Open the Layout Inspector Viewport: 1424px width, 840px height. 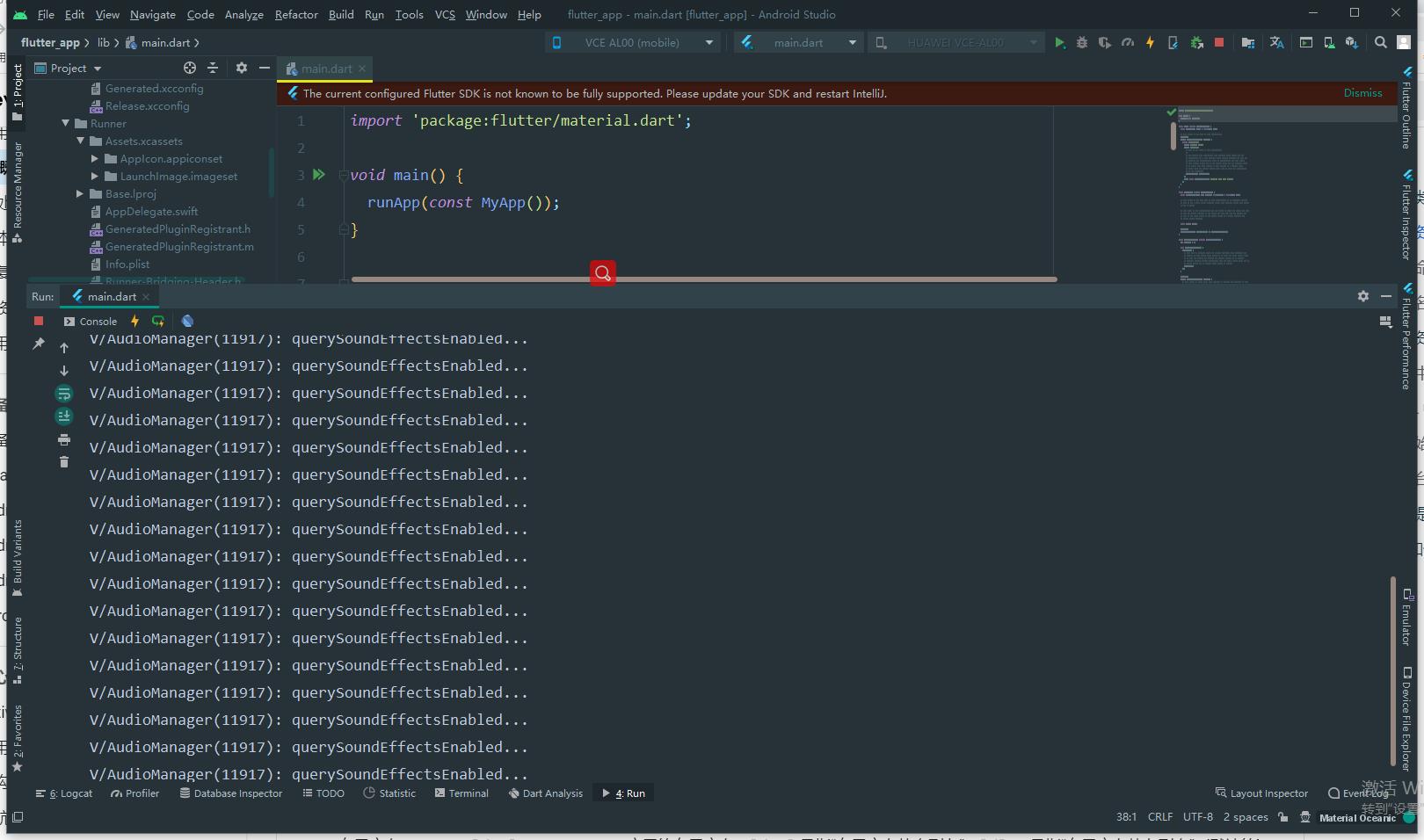1261,793
